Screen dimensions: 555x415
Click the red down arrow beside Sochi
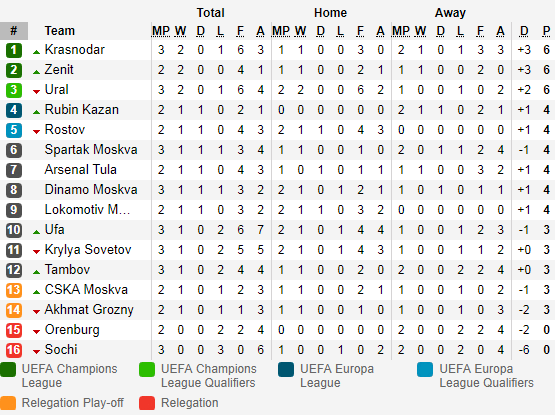(36, 352)
